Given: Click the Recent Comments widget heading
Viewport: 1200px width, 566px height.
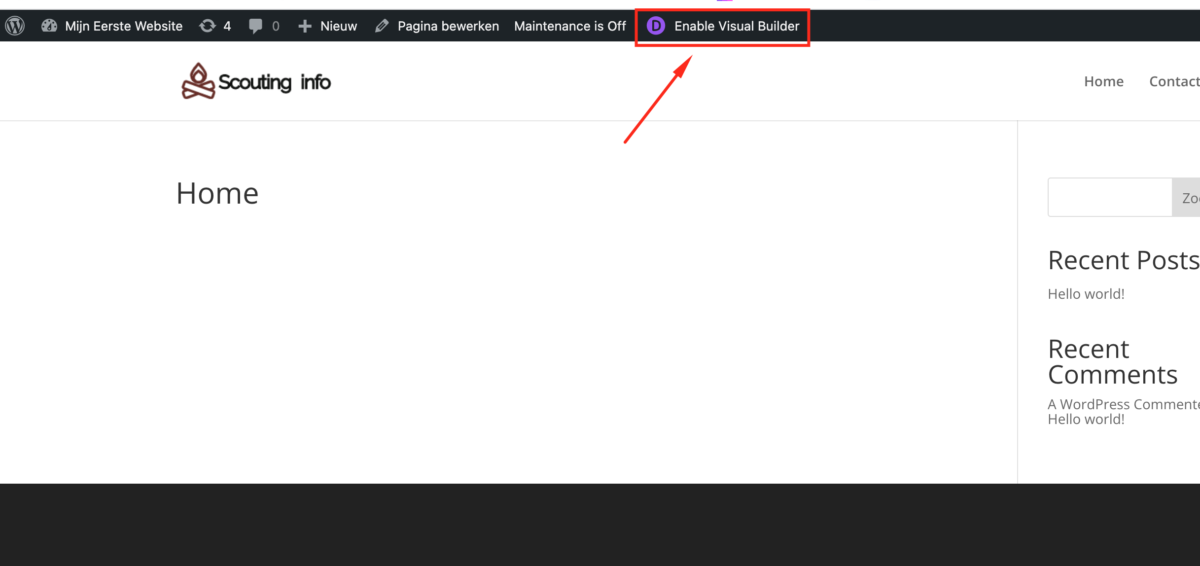Looking at the screenshot, I should 1113,362.
